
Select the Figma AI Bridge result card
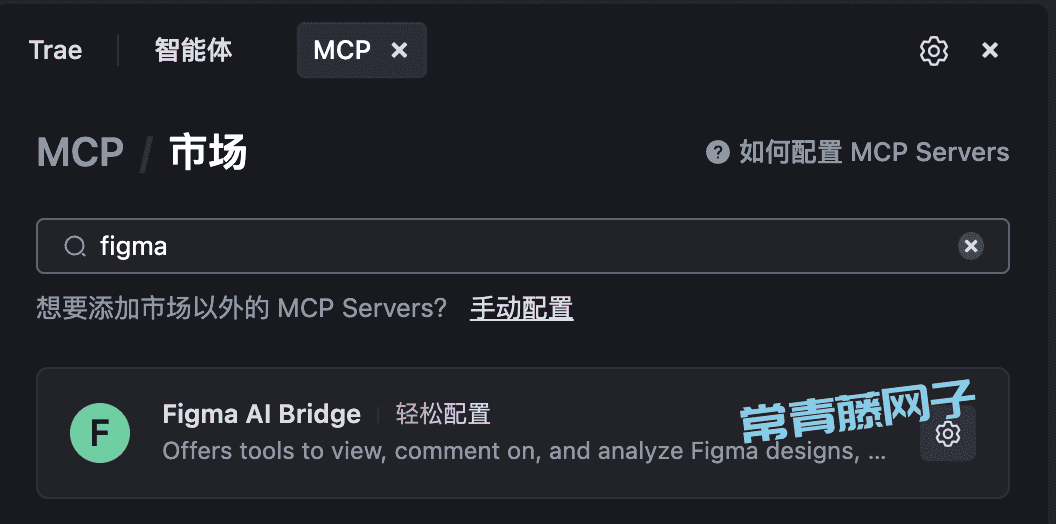(523, 433)
